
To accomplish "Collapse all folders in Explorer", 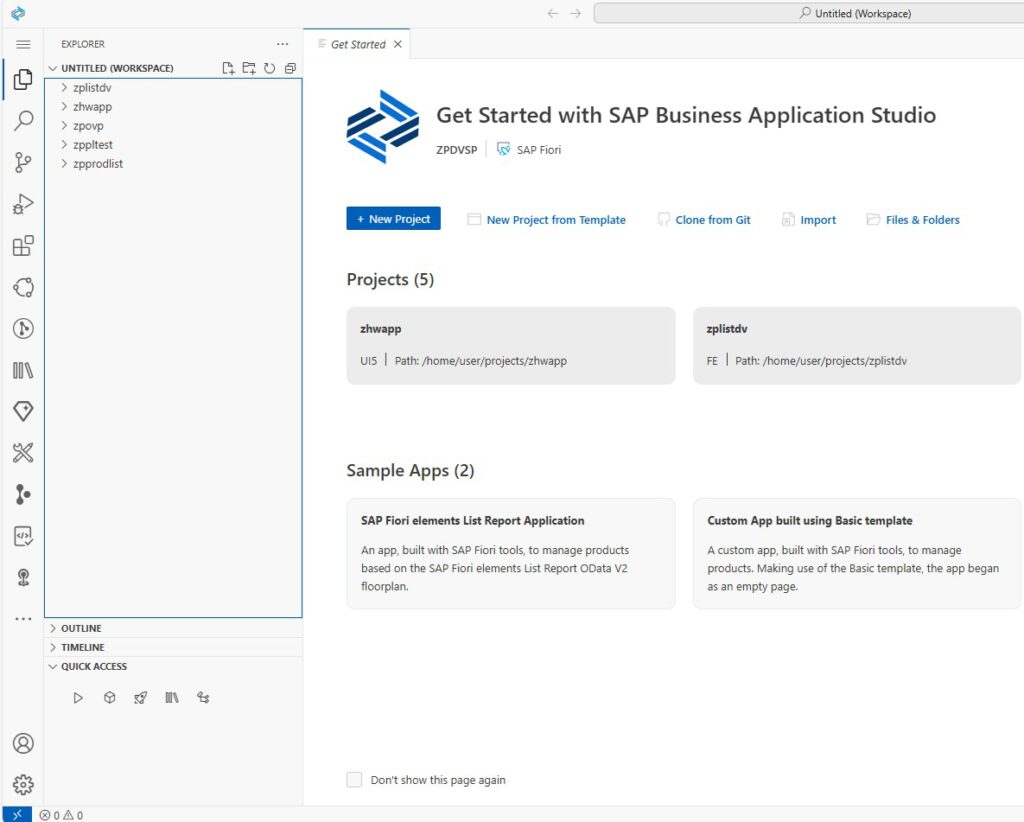I will click(x=290, y=68).
